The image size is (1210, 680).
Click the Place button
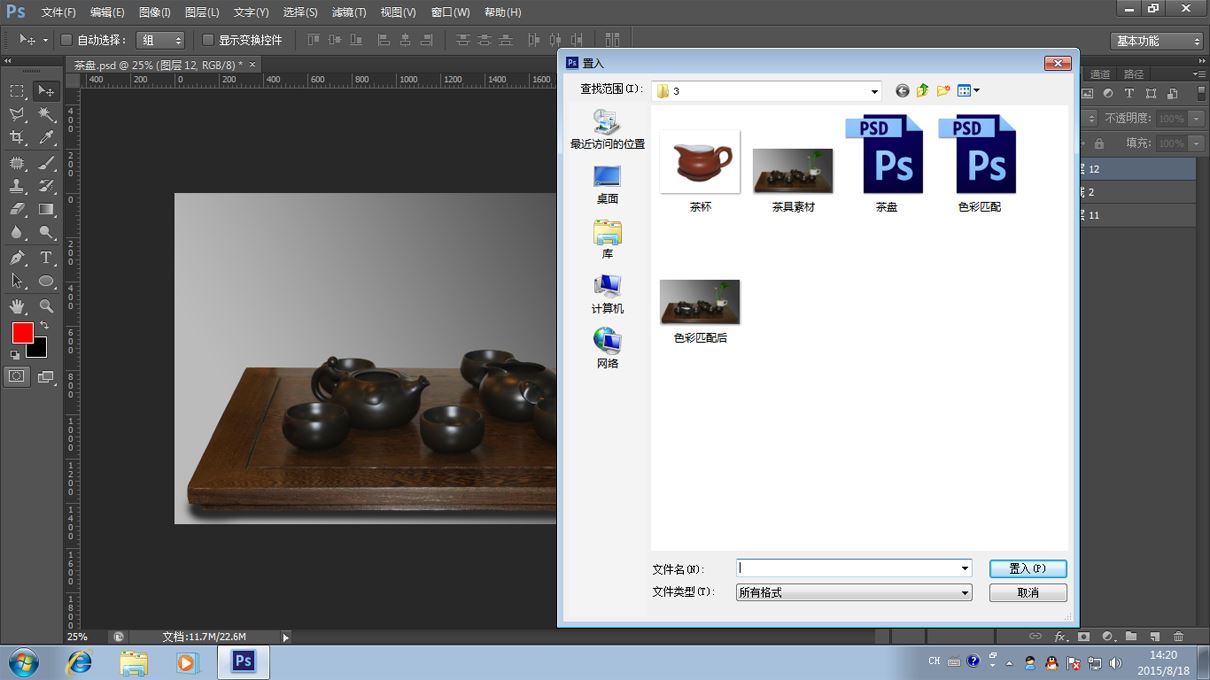[x=1028, y=568]
